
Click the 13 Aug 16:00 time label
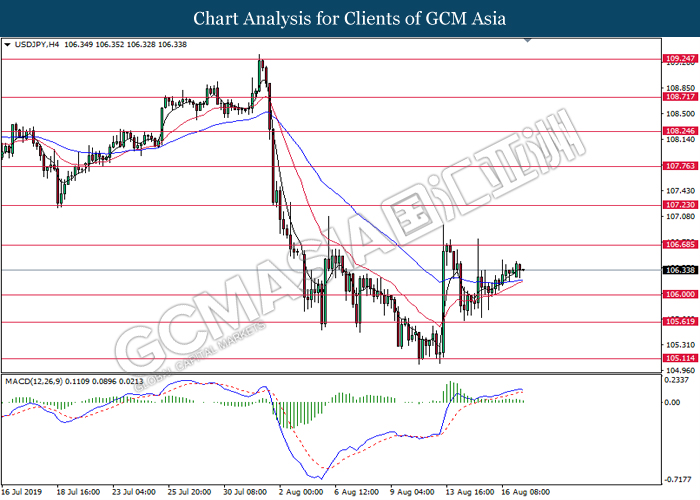[x=470, y=492]
